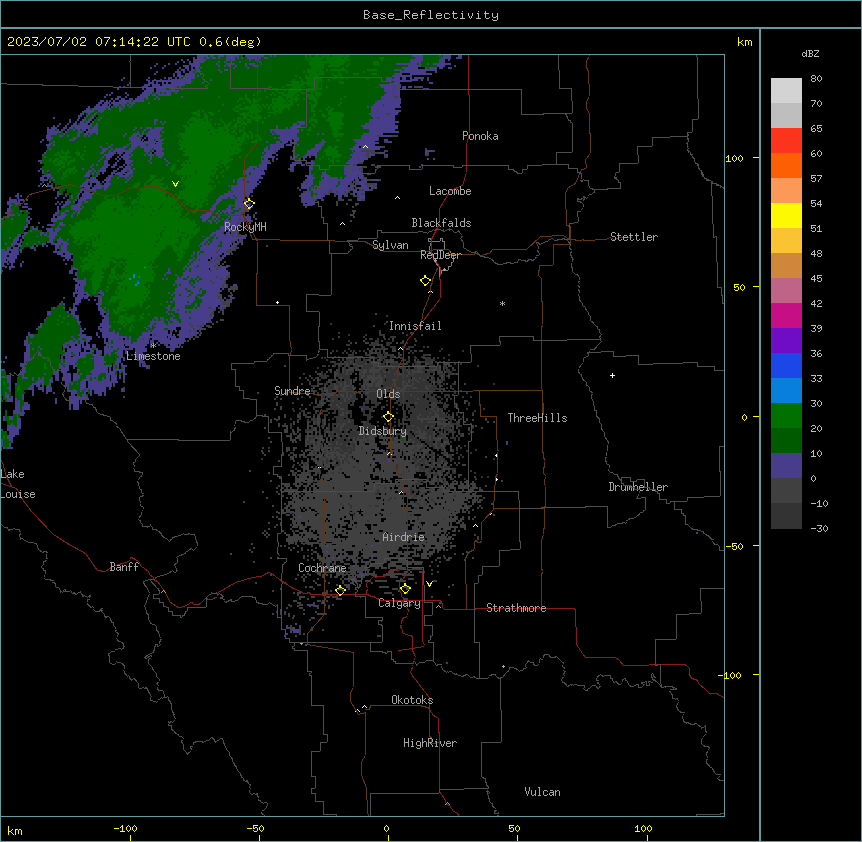Click the ThreeHills label
Screen dimensions: 862x842
coord(537,418)
